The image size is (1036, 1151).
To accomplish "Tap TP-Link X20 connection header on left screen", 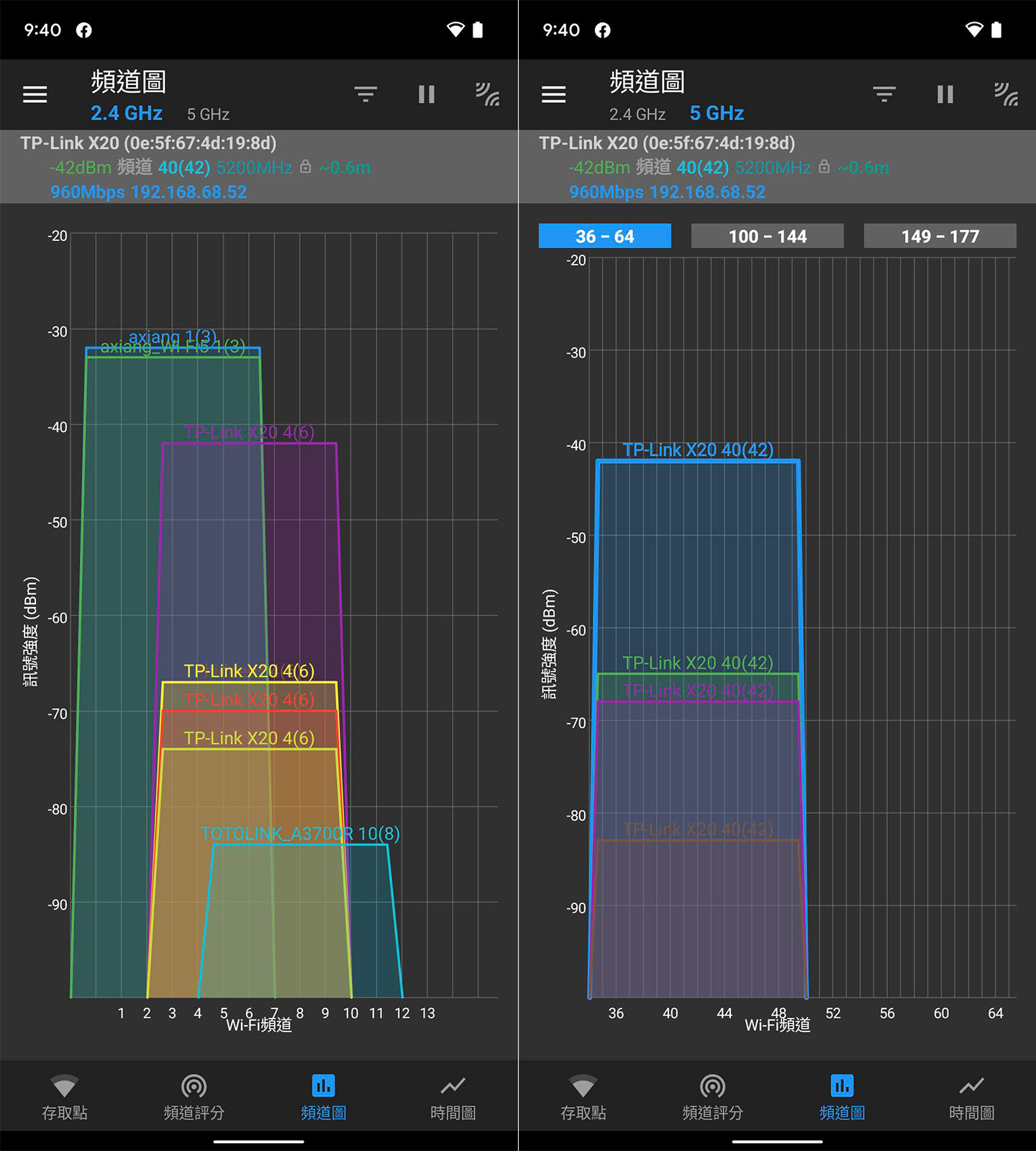I will tap(259, 167).
